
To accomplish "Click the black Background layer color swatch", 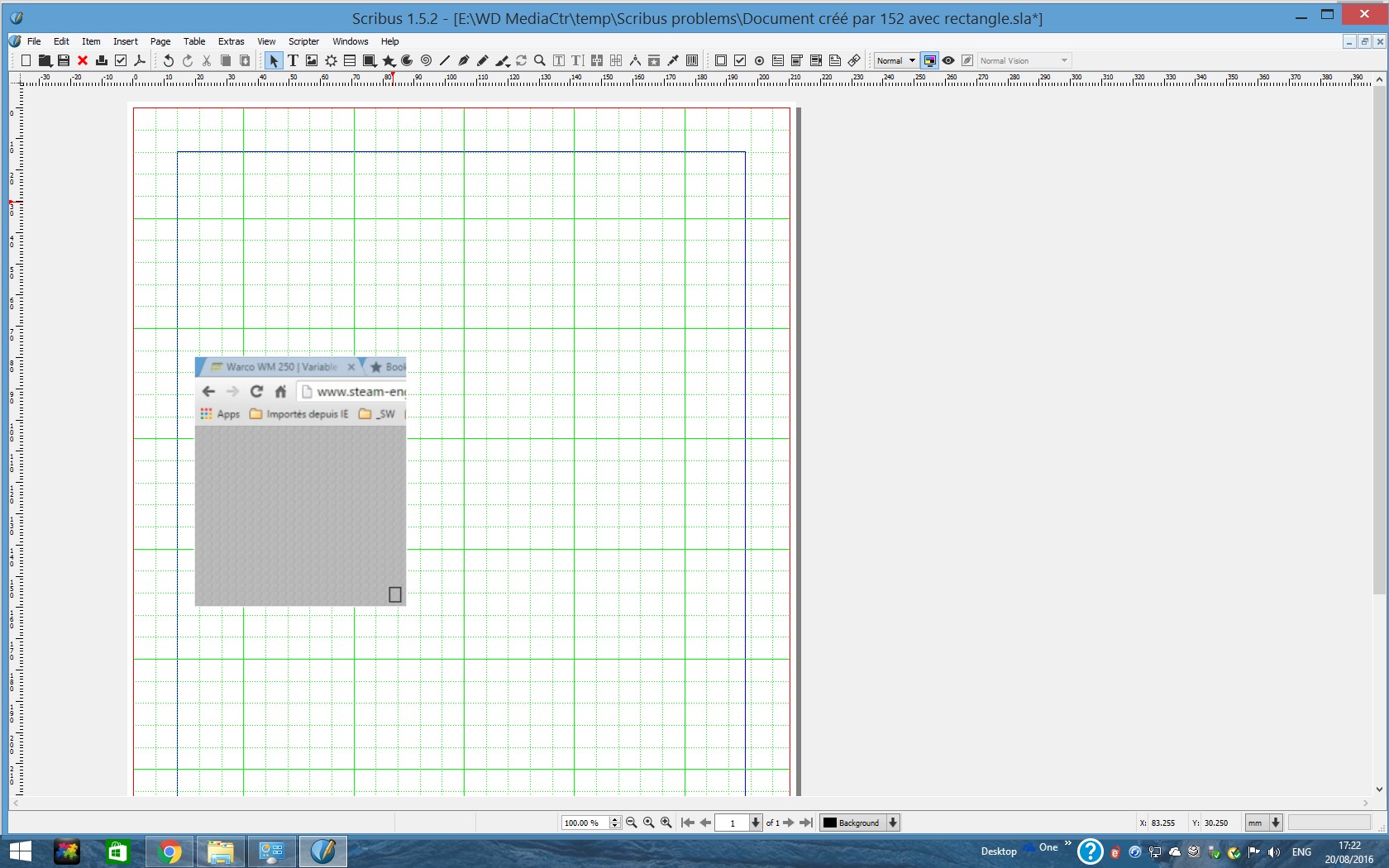I will click(x=830, y=823).
